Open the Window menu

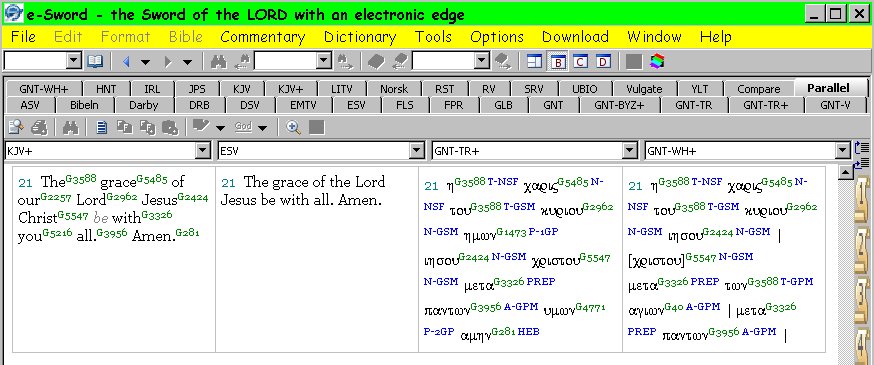(x=654, y=37)
